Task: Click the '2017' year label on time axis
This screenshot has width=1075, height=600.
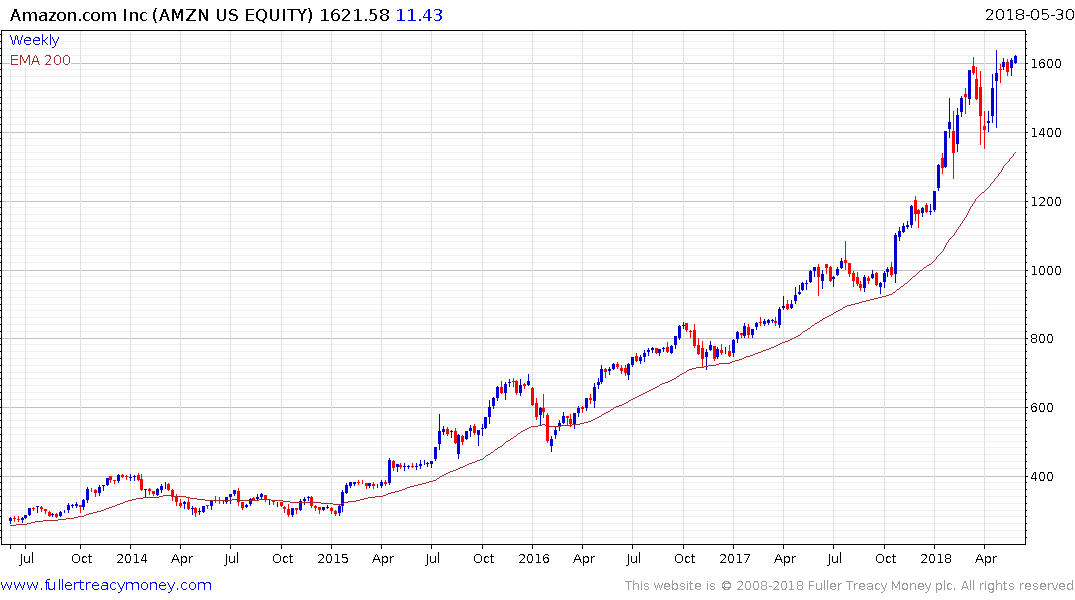Action: point(735,559)
